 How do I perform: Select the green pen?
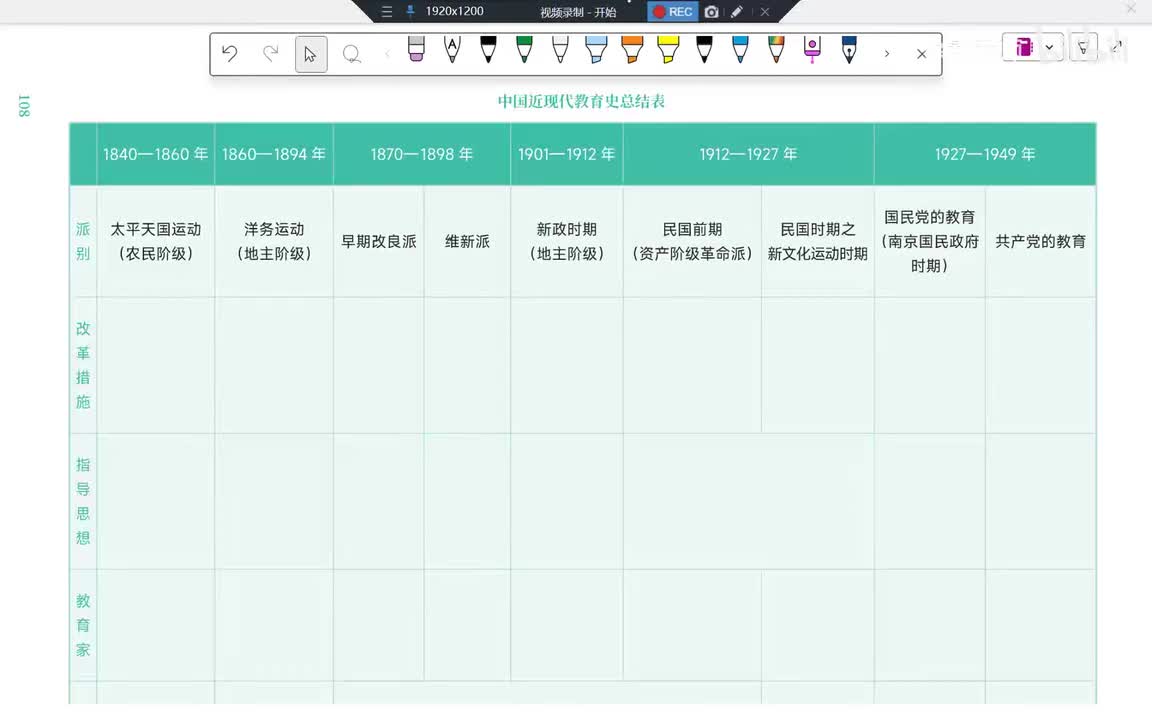524,49
